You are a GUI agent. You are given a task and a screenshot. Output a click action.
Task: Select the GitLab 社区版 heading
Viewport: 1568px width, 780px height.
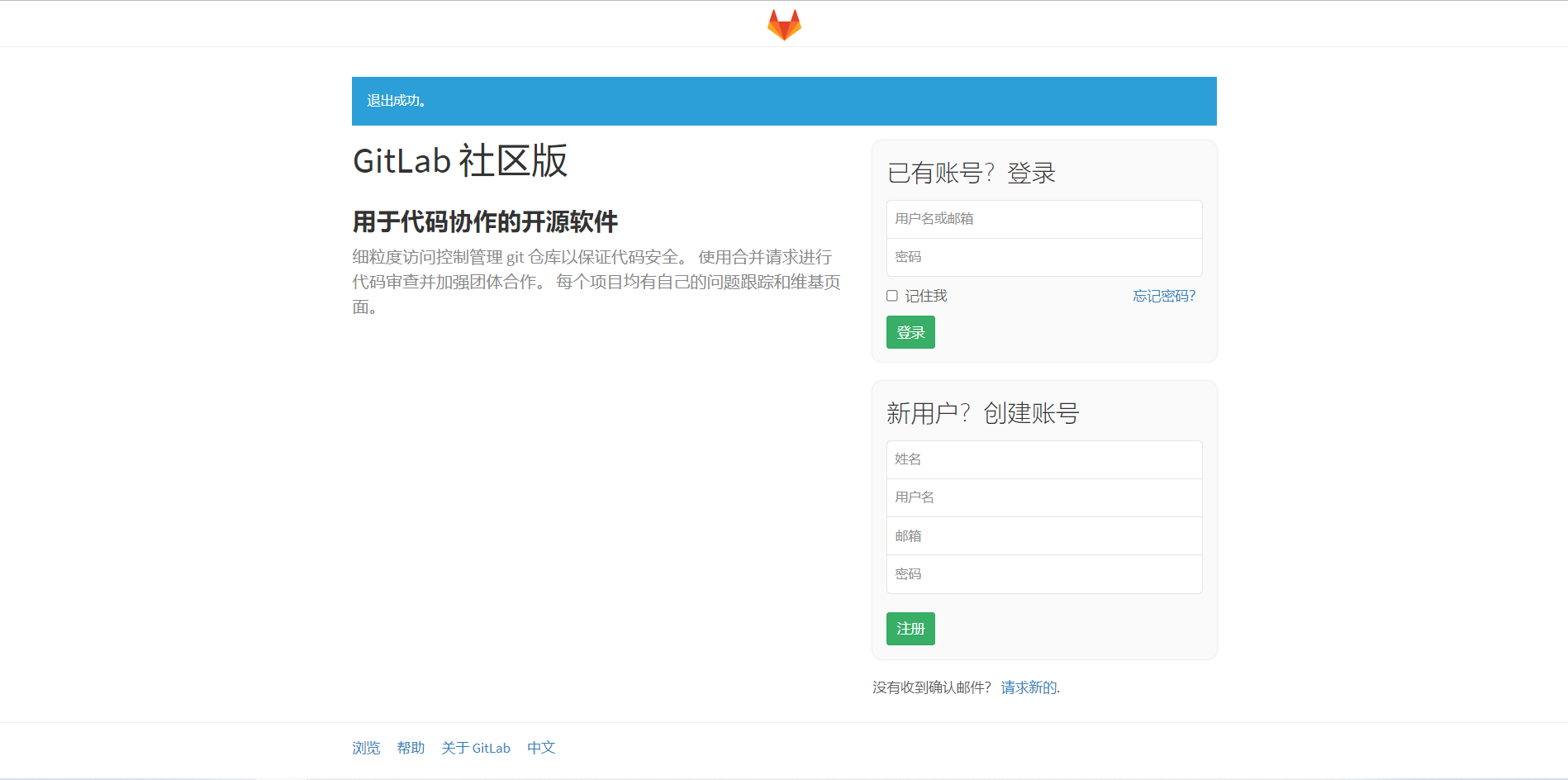tap(460, 160)
